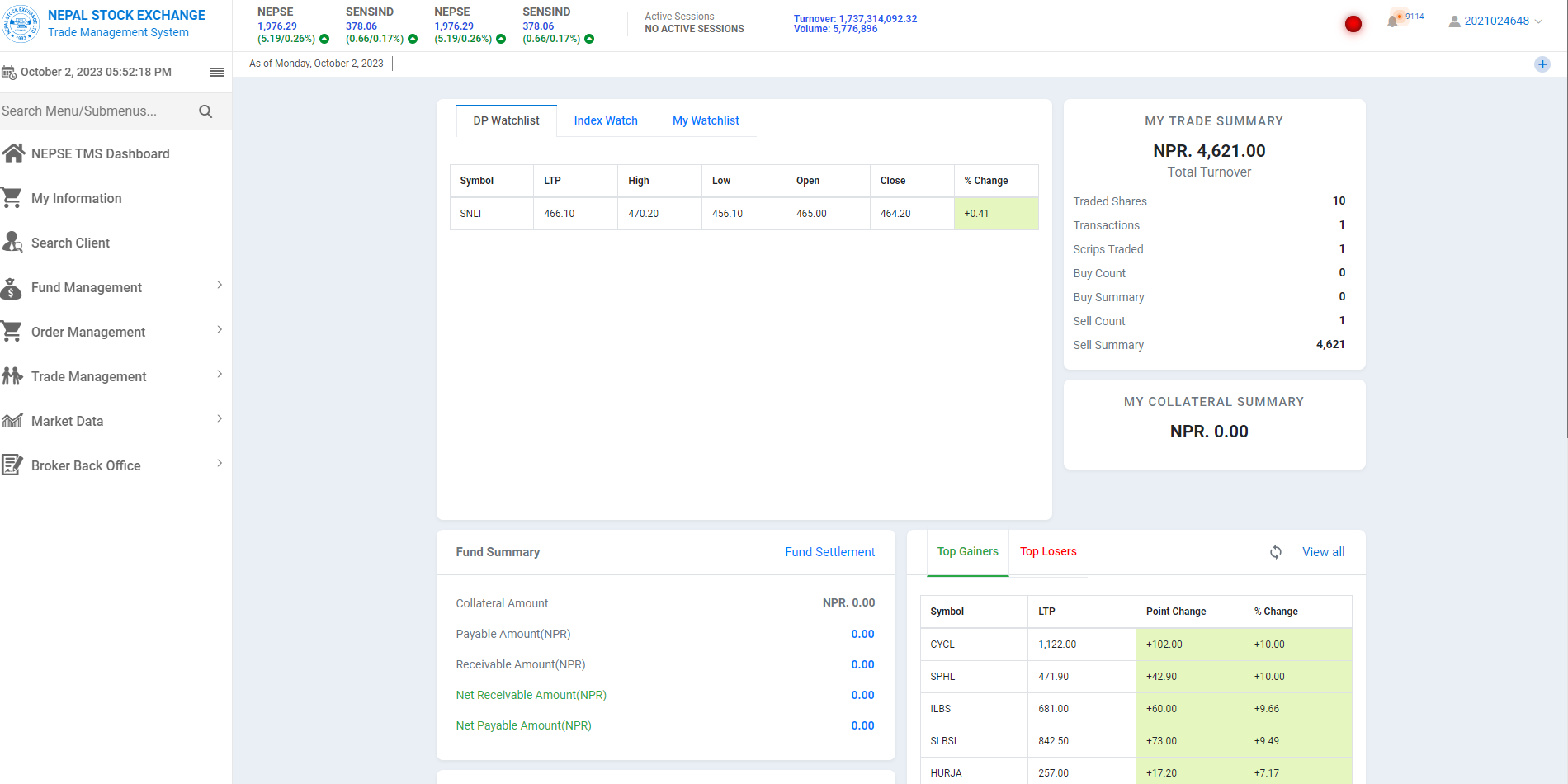Switch to the DP Watchlist tab
Screen dimensions: 1568x784
pos(506,120)
